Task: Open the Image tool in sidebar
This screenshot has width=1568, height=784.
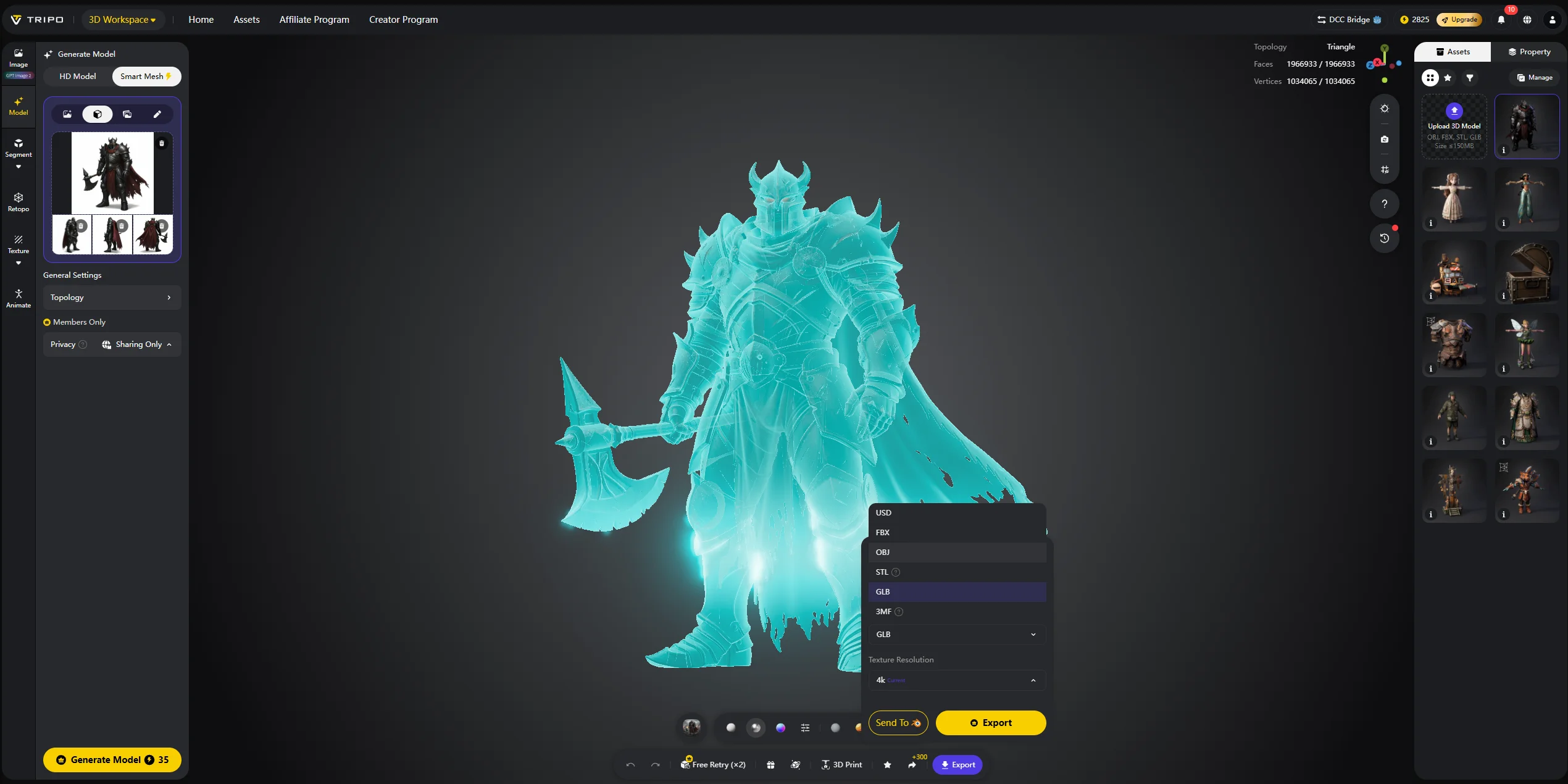Action: tap(19, 58)
